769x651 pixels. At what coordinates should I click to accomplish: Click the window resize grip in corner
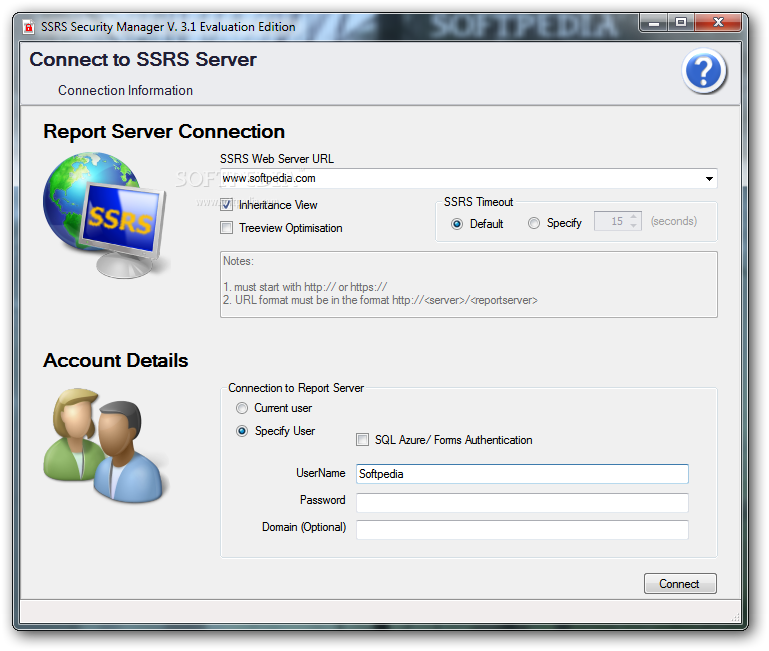point(736,618)
